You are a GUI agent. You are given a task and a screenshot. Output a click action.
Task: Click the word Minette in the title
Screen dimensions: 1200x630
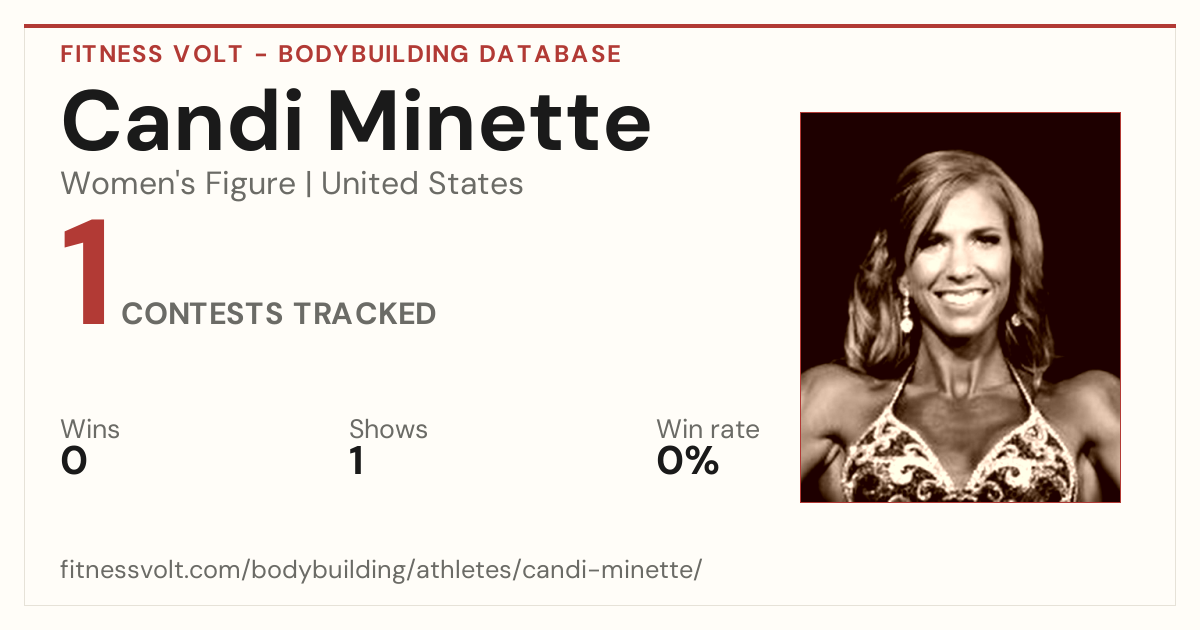(490, 121)
